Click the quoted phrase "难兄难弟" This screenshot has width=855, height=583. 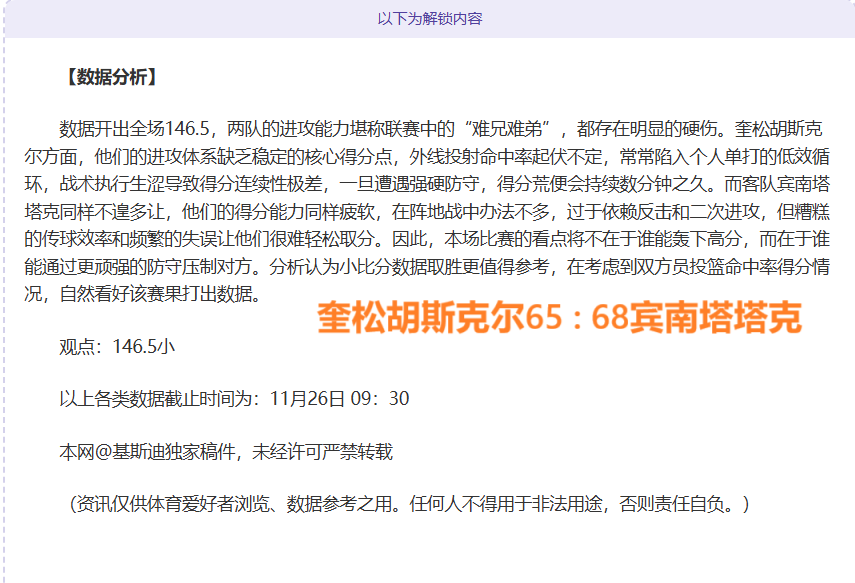coord(514,129)
